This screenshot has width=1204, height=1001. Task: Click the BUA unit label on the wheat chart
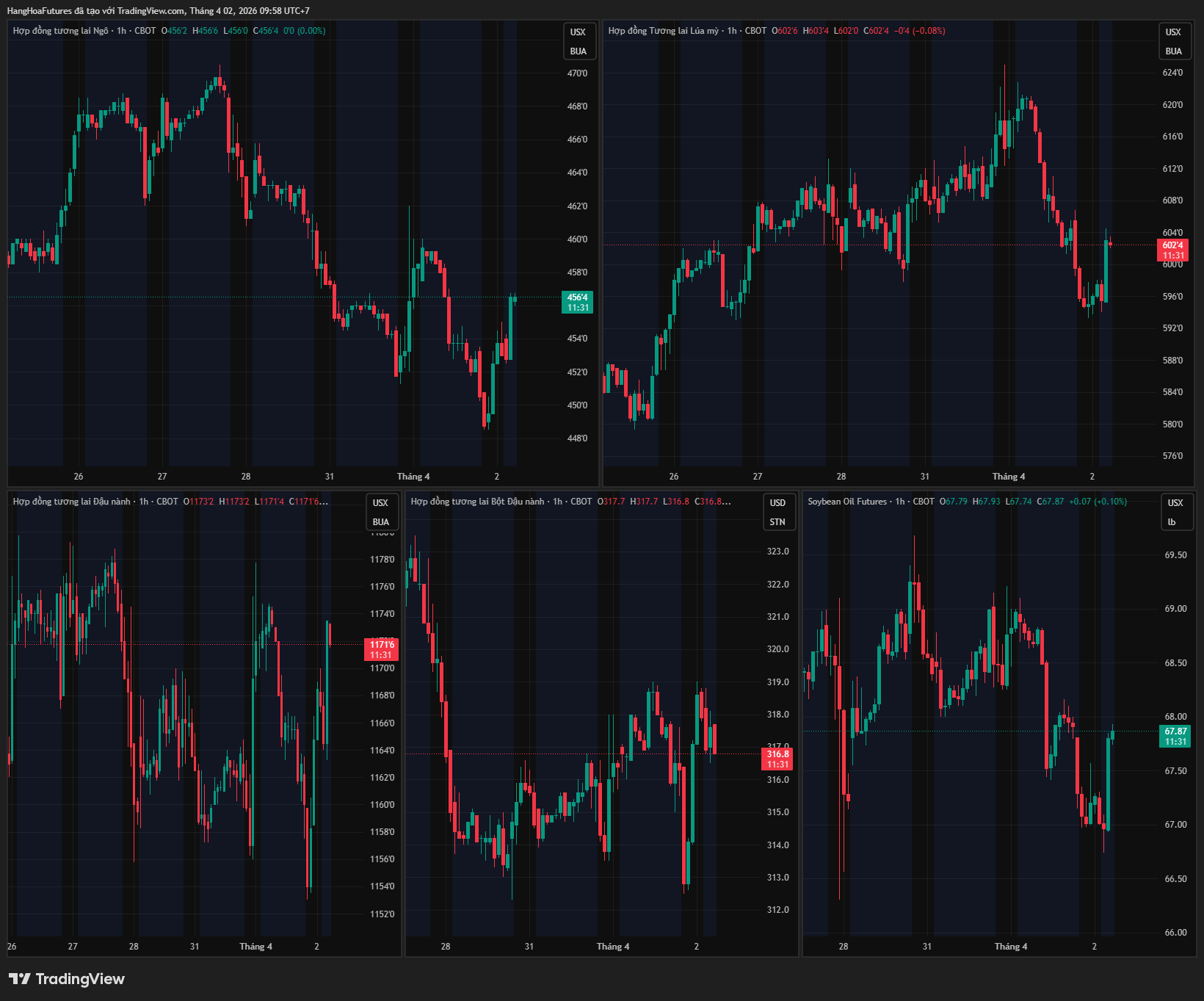pos(1174,51)
